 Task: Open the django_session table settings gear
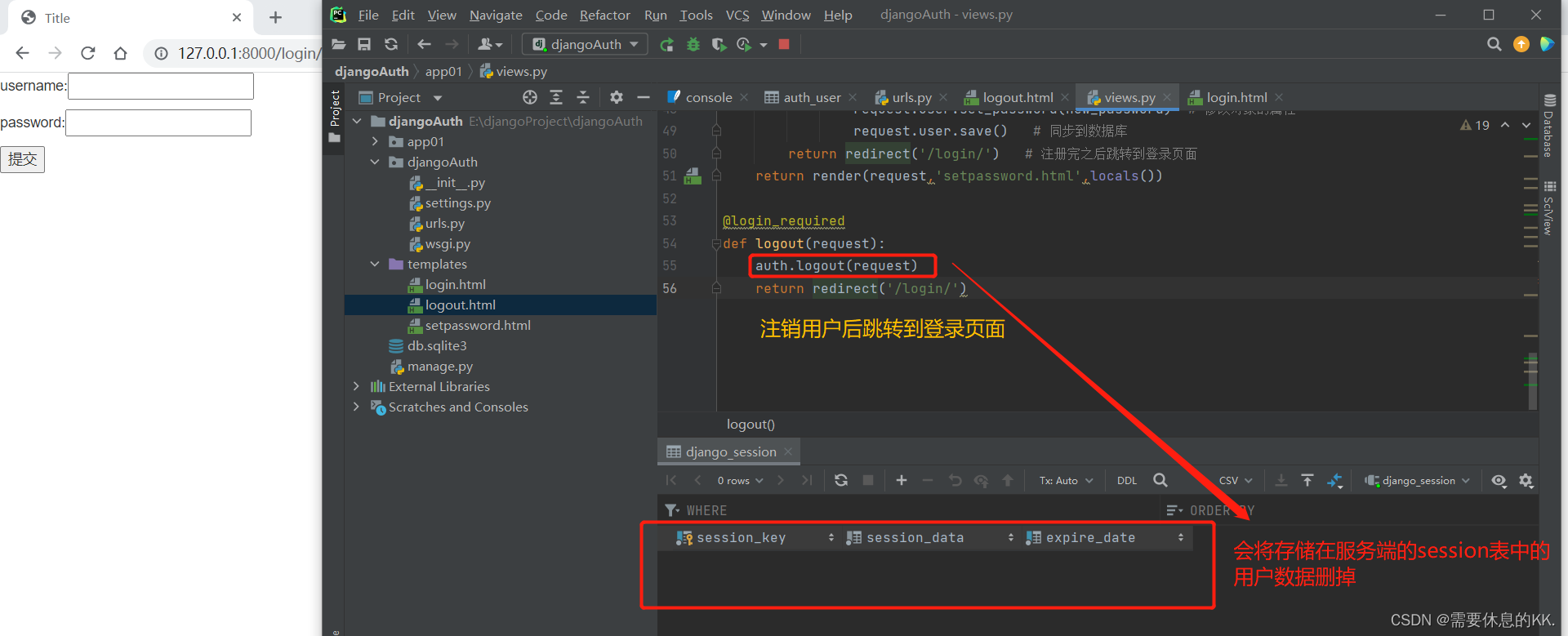click(x=1526, y=481)
